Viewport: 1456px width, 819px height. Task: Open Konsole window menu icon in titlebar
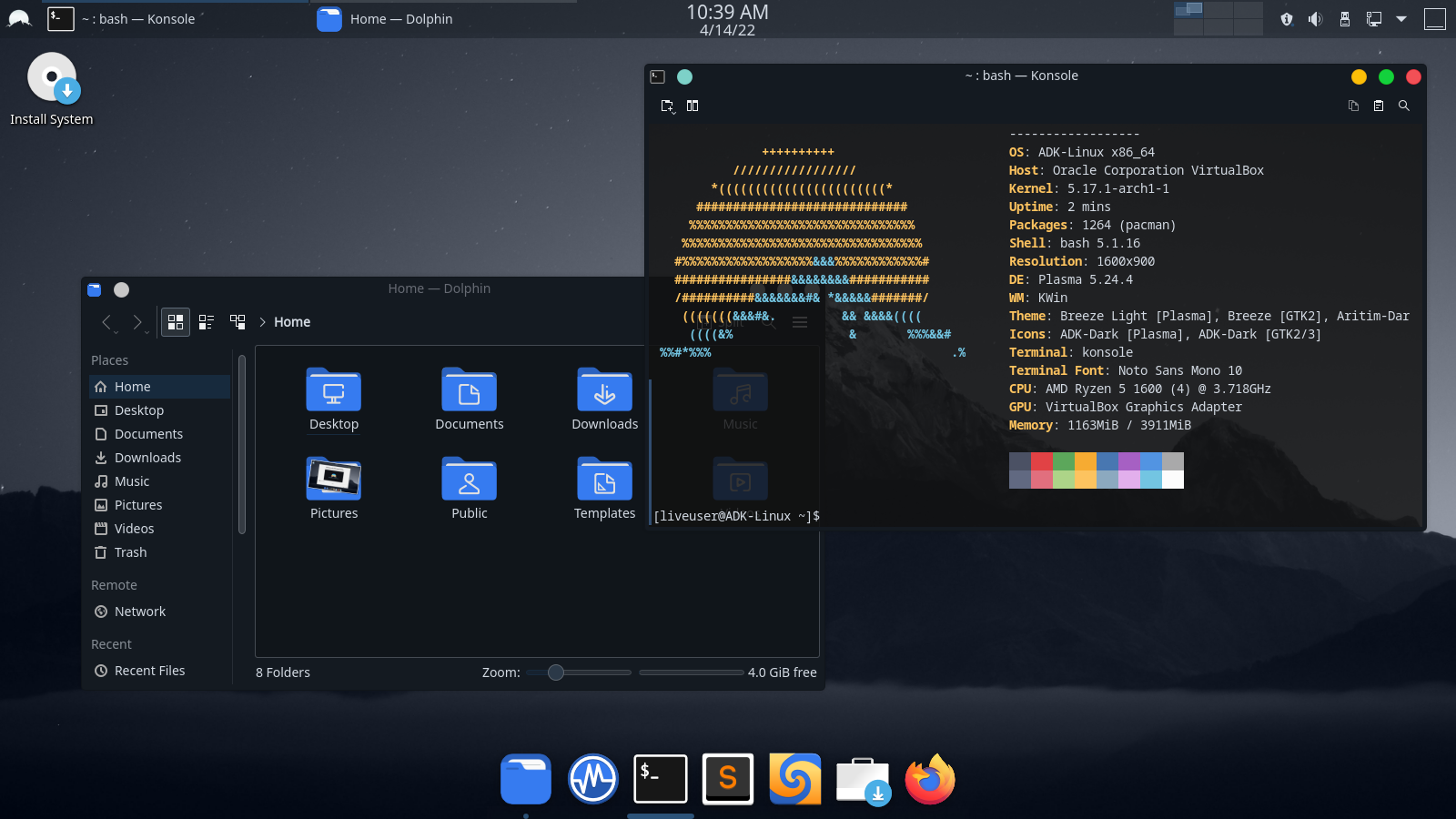tap(658, 76)
